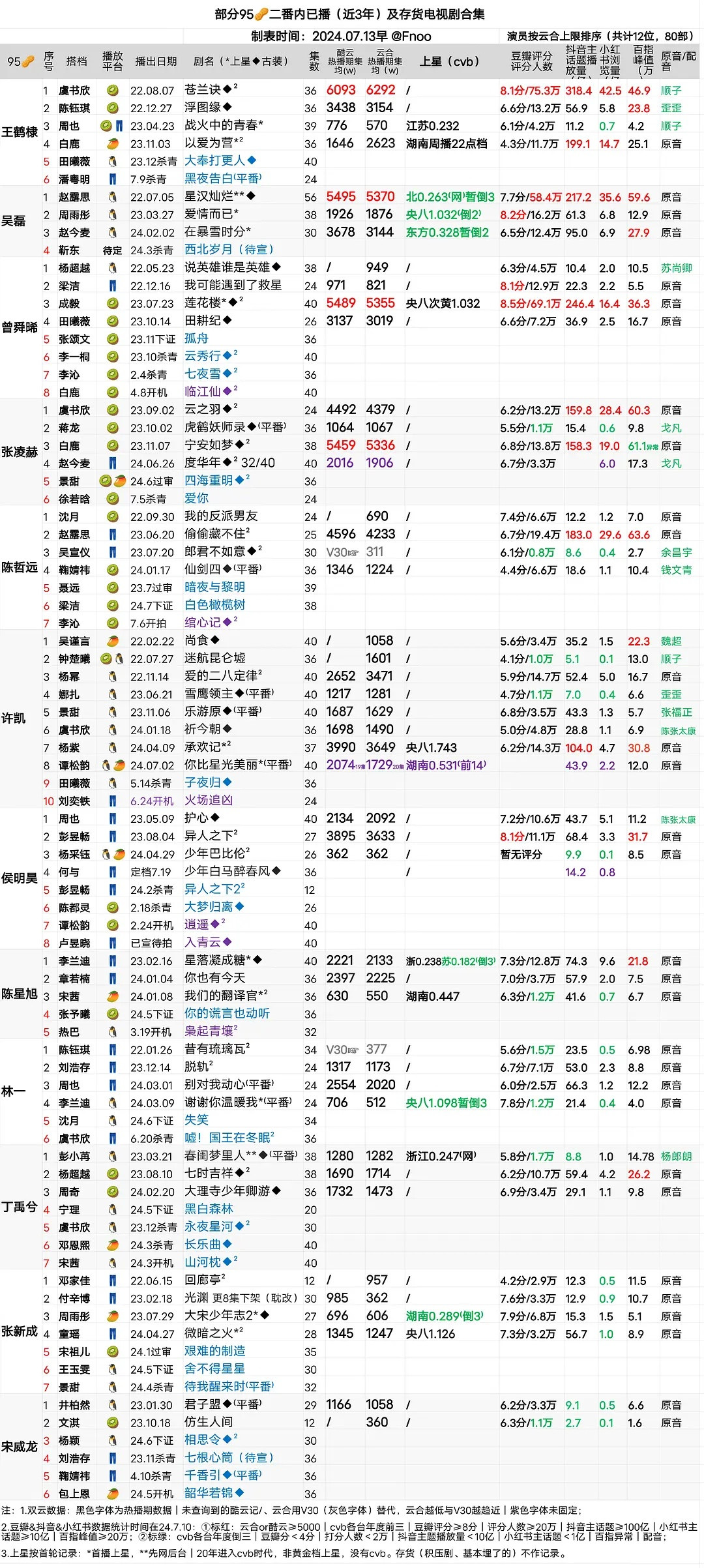The image size is (704, 1568).
Task: Click the iQiyi icon in the 云之羽 row
Action: (113, 410)
